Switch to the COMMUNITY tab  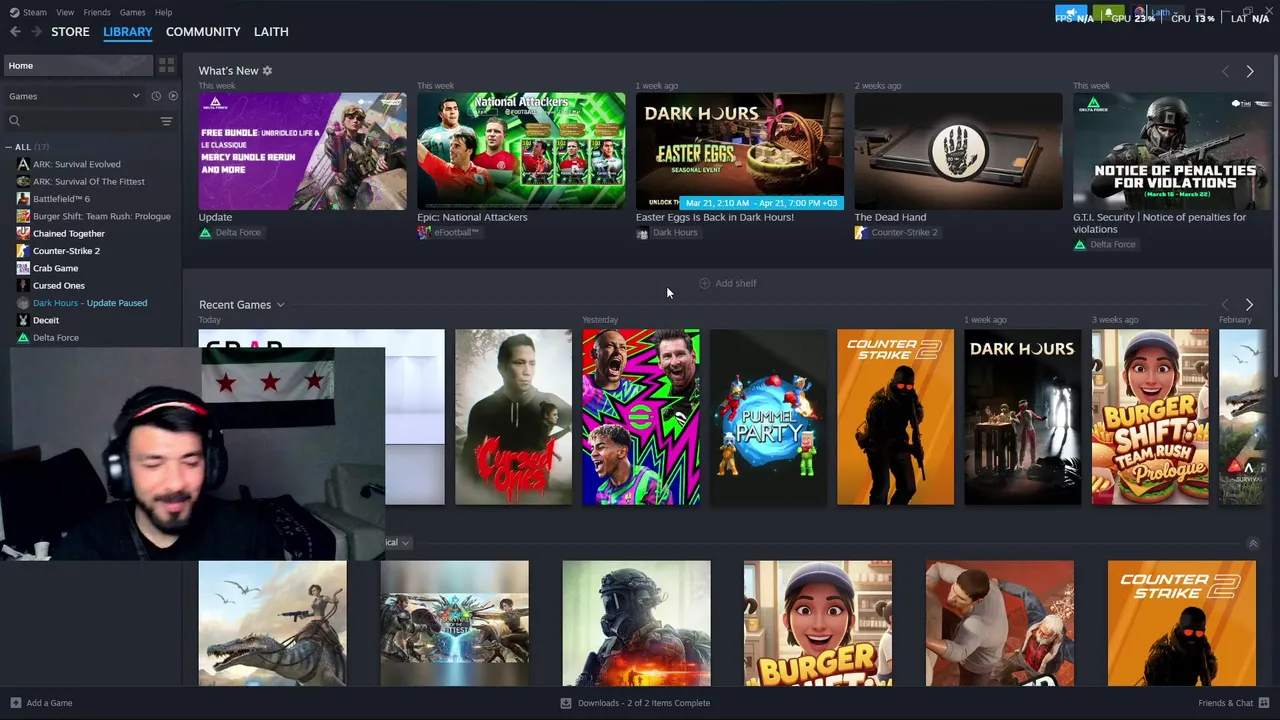point(203,32)
